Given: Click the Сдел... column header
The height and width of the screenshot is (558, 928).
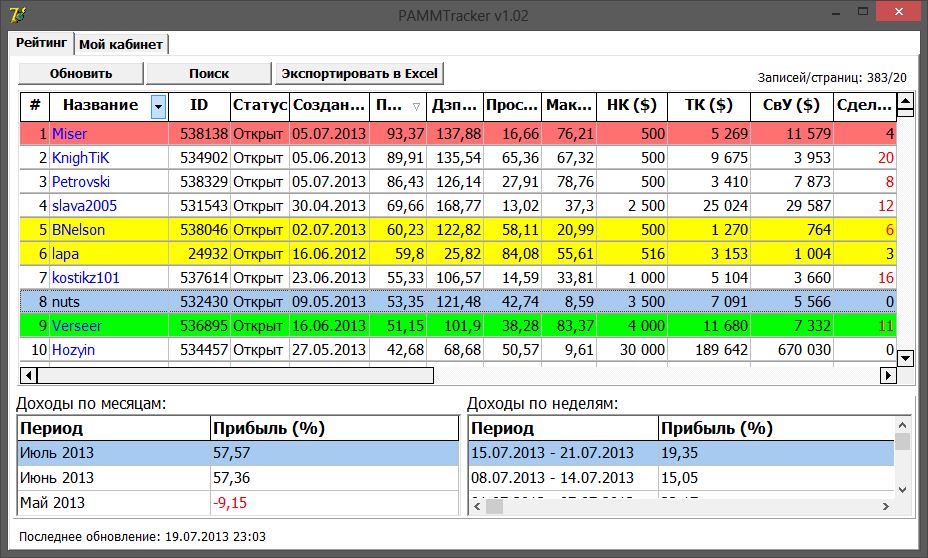Looking at the screenshot, I should click(865, 107).
